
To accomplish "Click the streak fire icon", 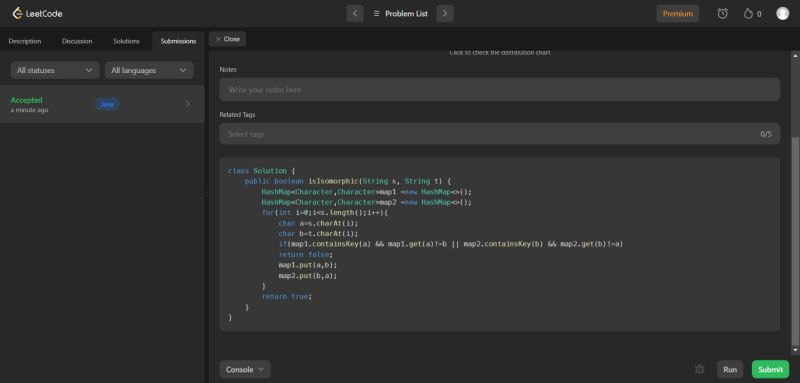I will click(748, 14).
